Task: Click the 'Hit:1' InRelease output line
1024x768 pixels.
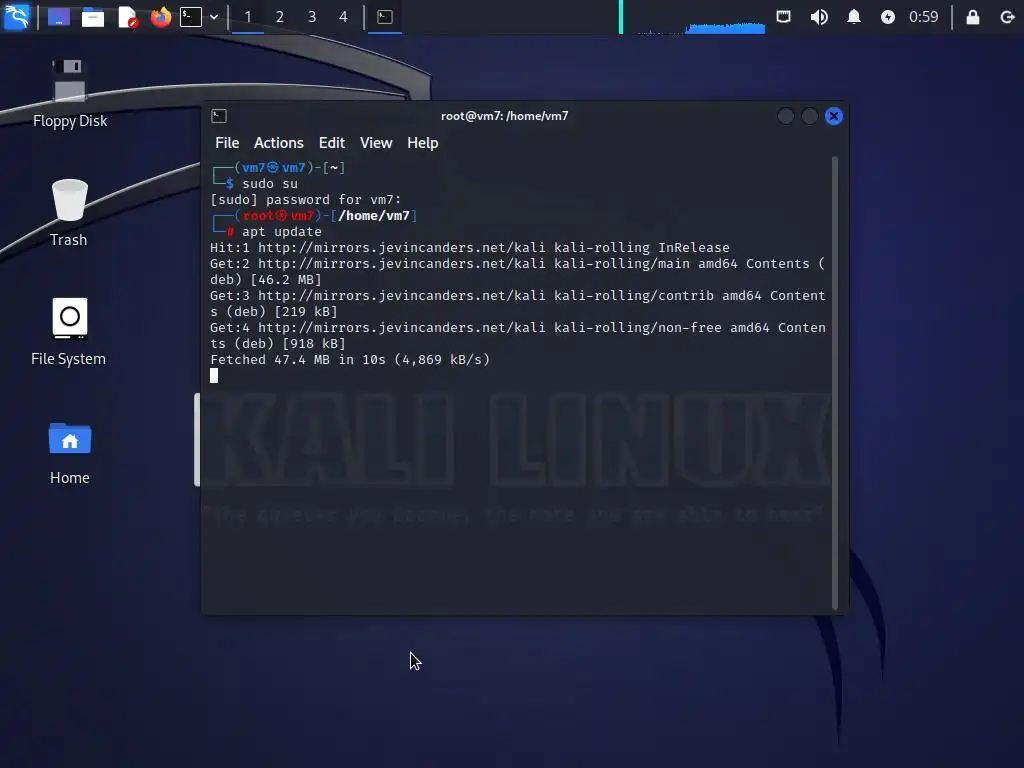Action: tap(470, 248)
